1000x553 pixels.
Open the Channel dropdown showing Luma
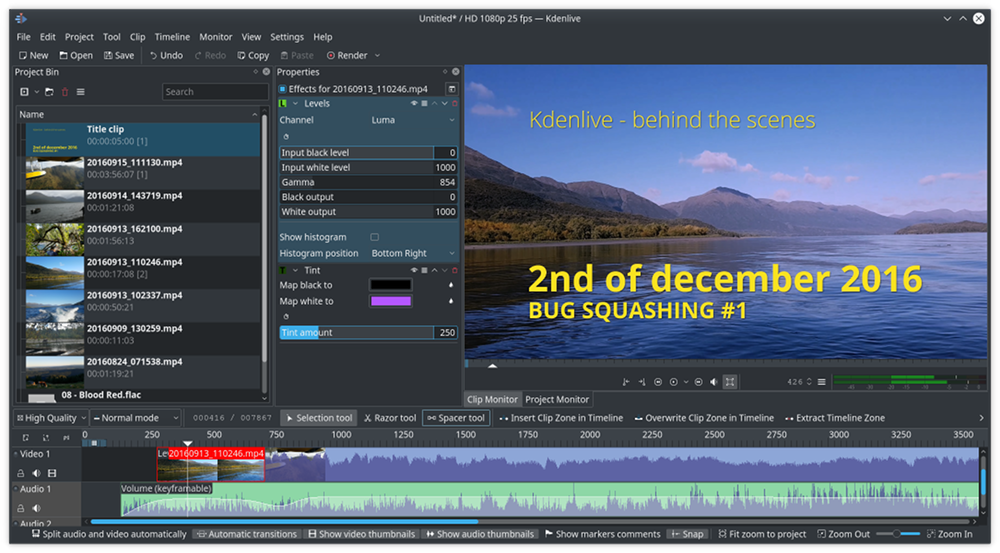click(x=412, y=120)
